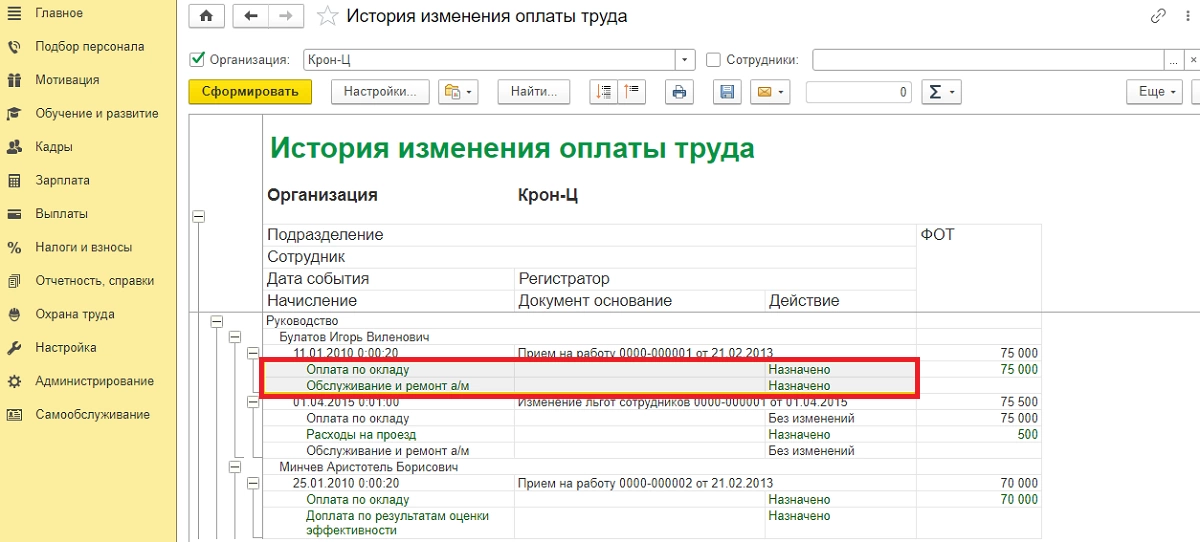
Task: Click the 70 000 bold total value
Action: pos(1019,483)
